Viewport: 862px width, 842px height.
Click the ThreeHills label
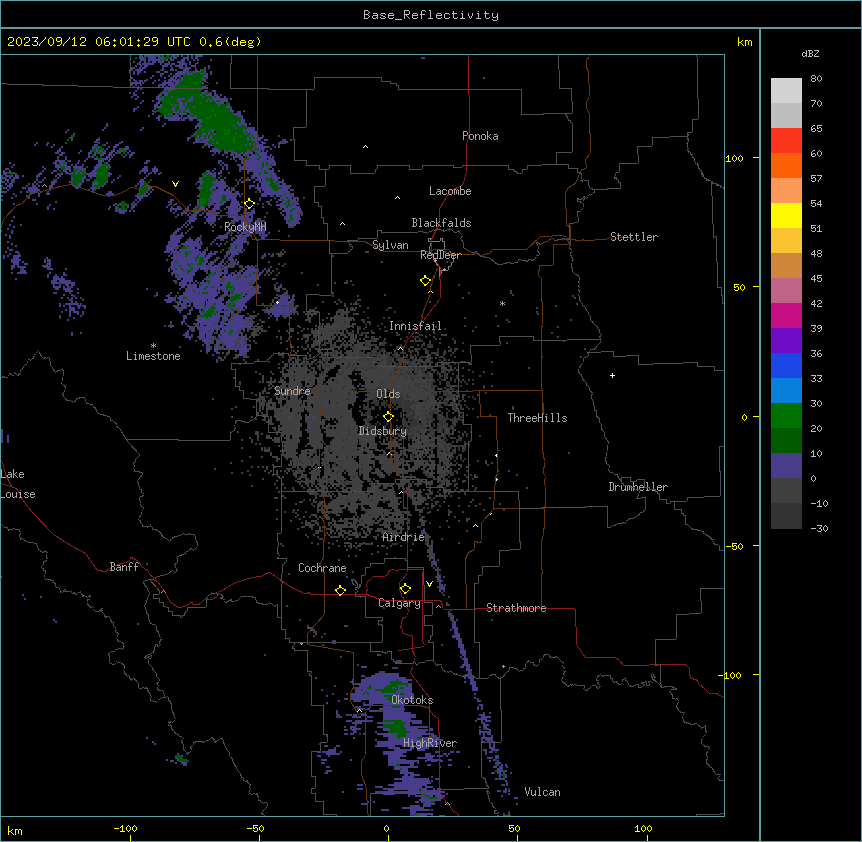tap(537, 418)
